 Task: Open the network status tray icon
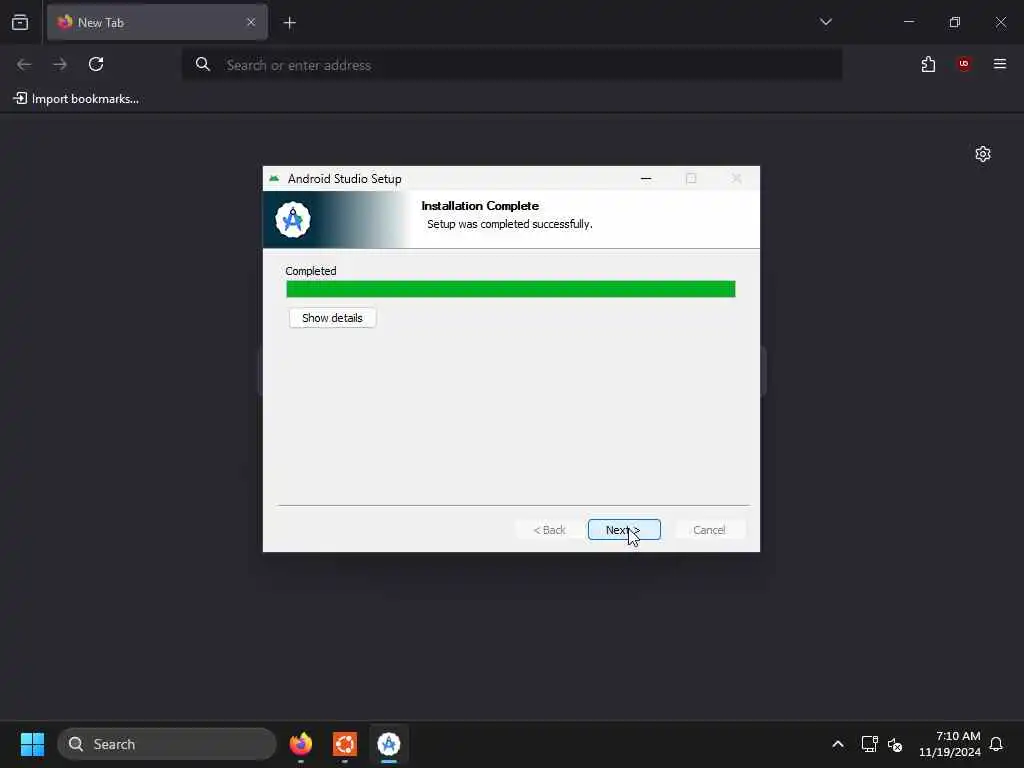pos(869,744)
